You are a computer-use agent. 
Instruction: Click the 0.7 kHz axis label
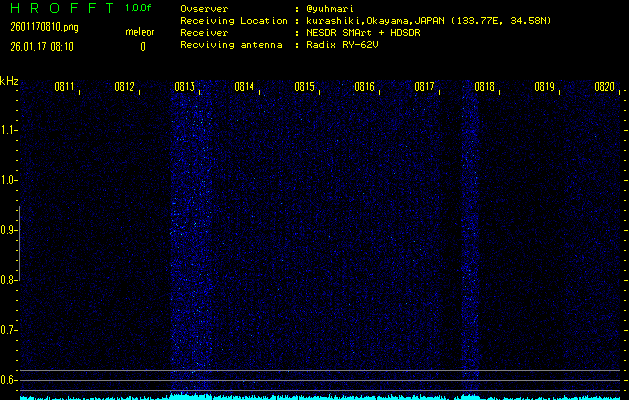coord(8,330)
